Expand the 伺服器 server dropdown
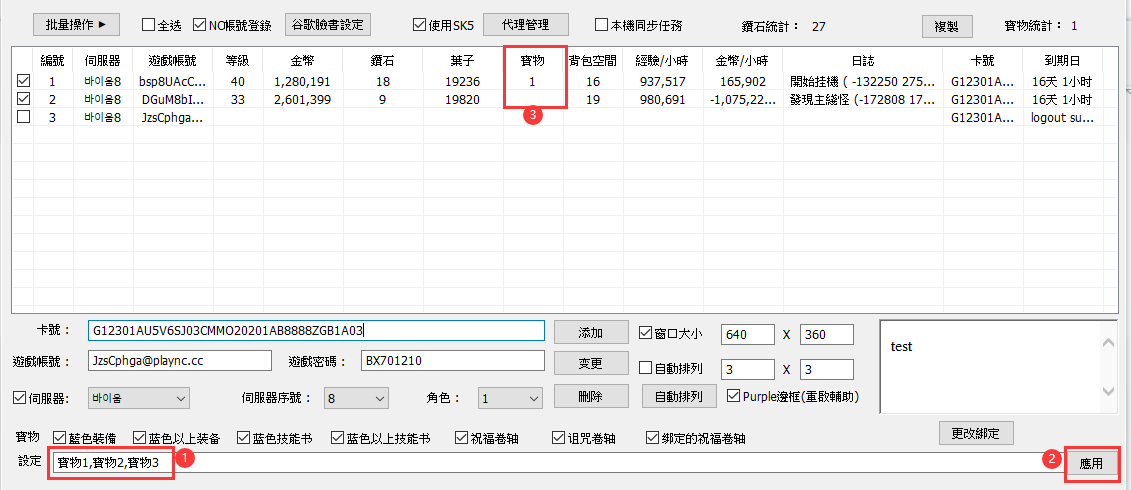This screenshot has width=1131, height=490. point(139,398)
